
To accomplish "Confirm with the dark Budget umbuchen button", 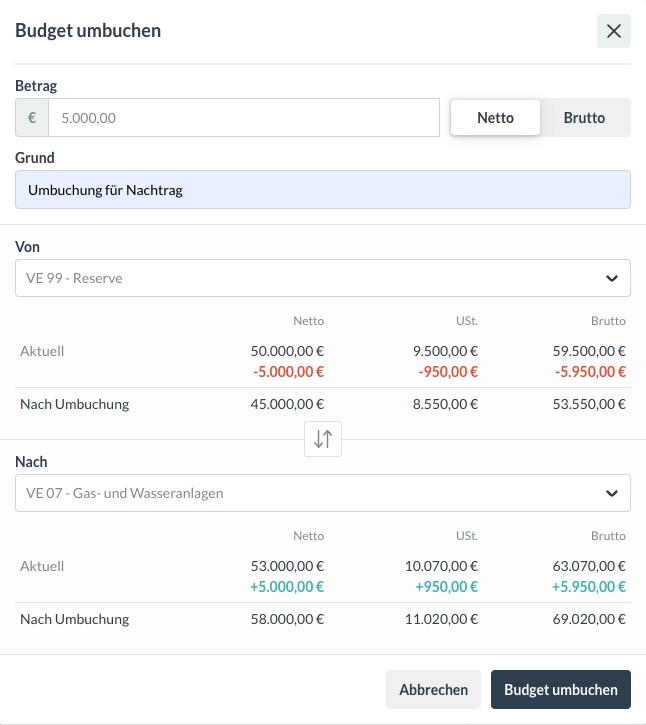I will click(560, 689).
